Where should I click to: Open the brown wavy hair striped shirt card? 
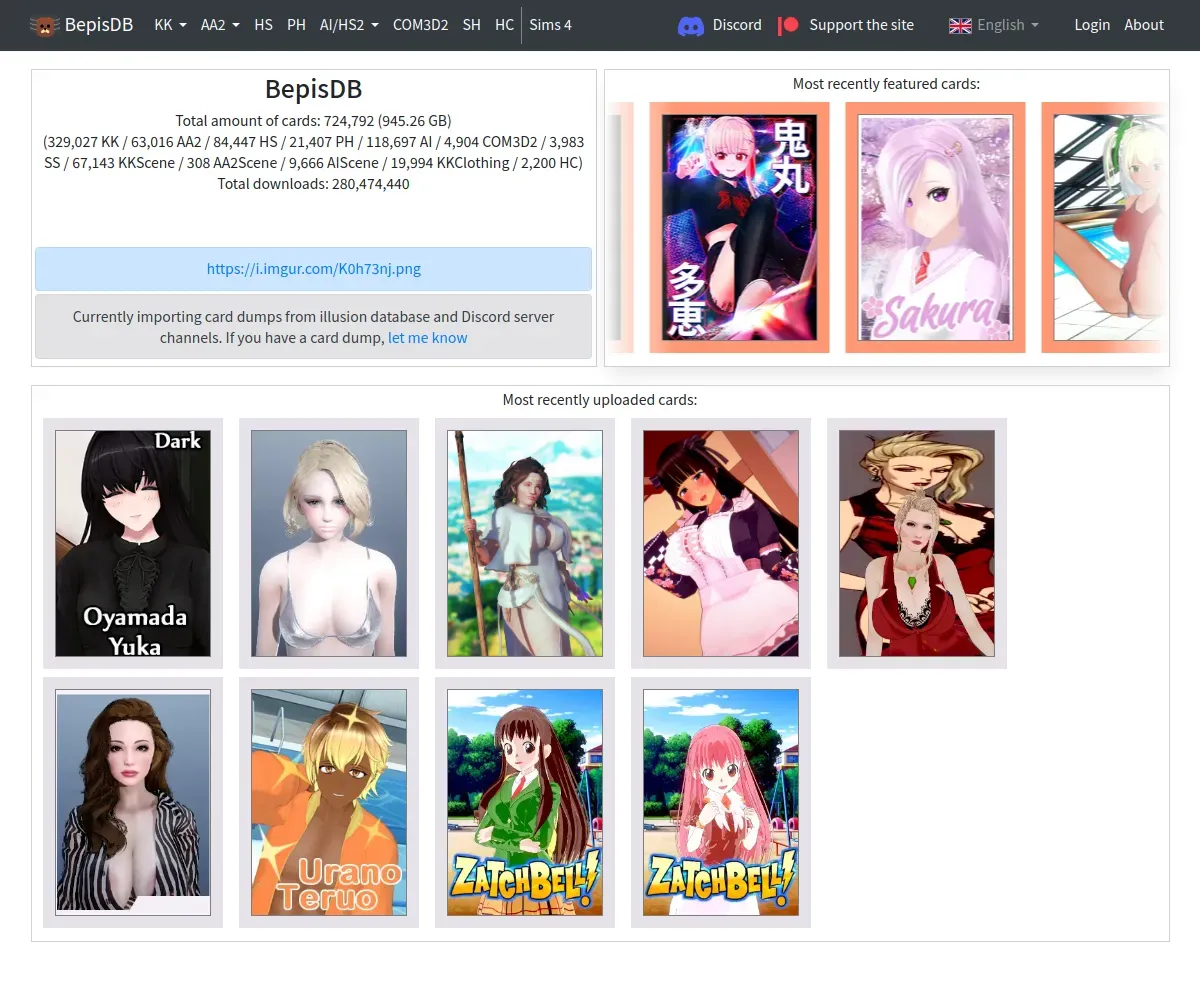[133, 802]
